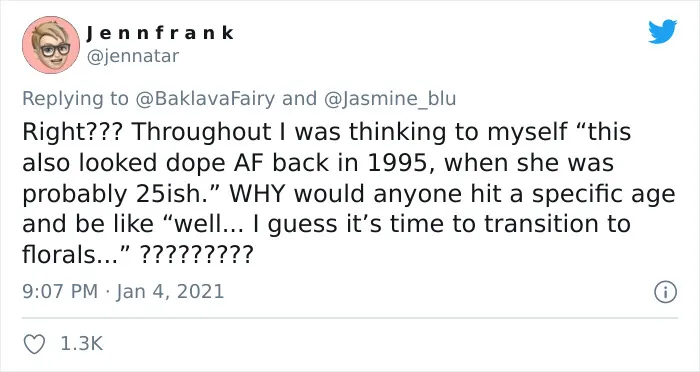Open the tweet info circle icon
Screen dimensions: 700x372
(665, 293)
